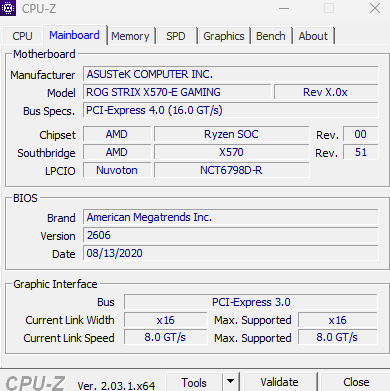Screen dimensions: 390x391
Task: Show the About tab
Action: (313, 36)
